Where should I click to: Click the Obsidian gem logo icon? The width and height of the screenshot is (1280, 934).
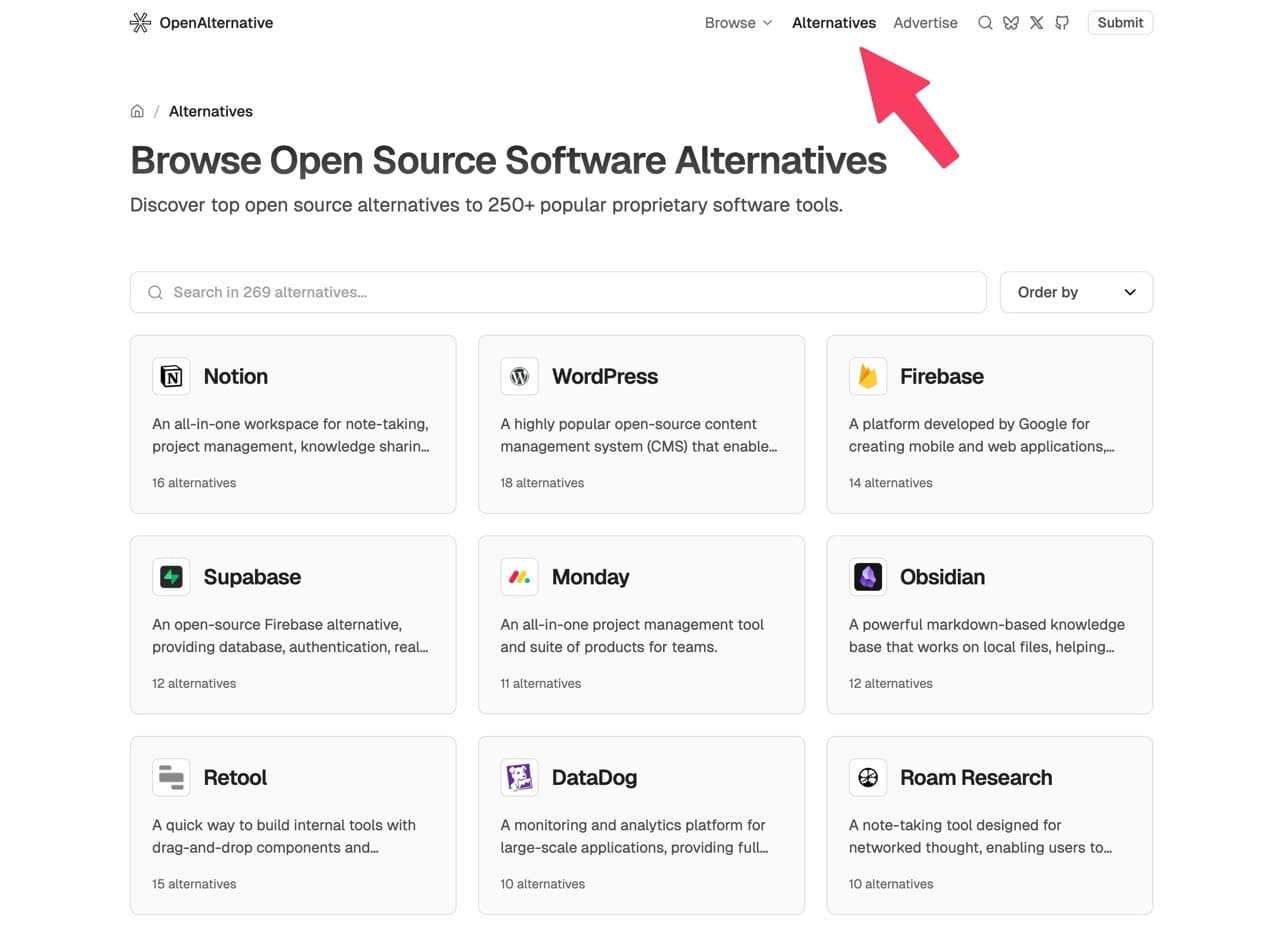pyautogui.click(x=868, y=577)
